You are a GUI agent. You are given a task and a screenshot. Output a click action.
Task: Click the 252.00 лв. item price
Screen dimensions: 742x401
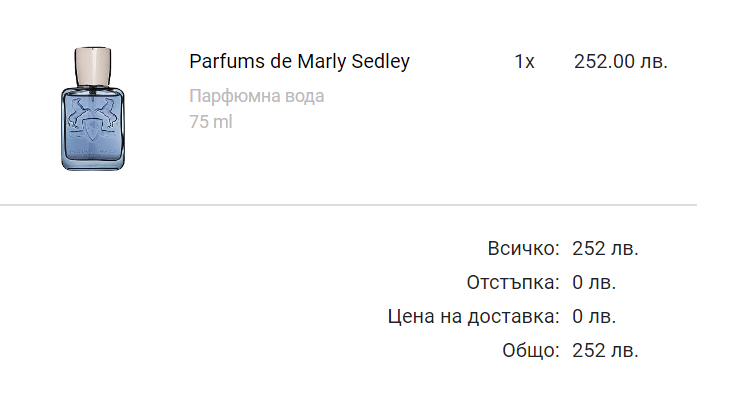620,62
